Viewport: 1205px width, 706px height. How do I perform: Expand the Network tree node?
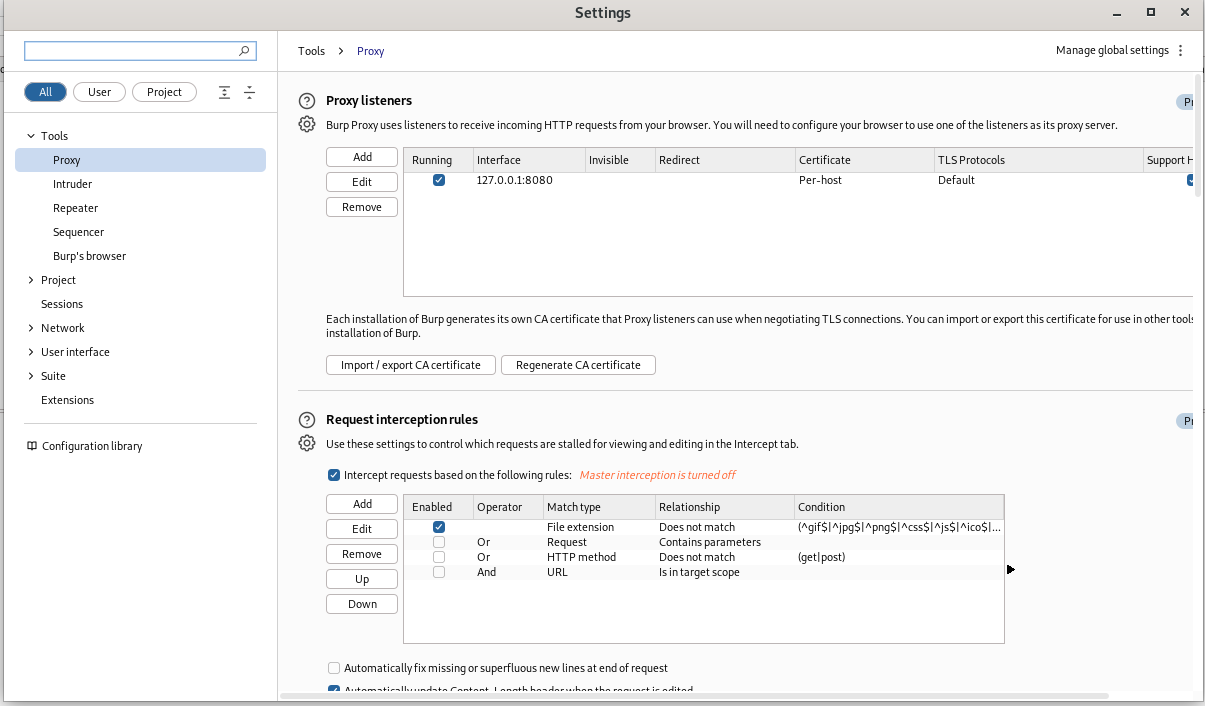click(x=31, y=328)
